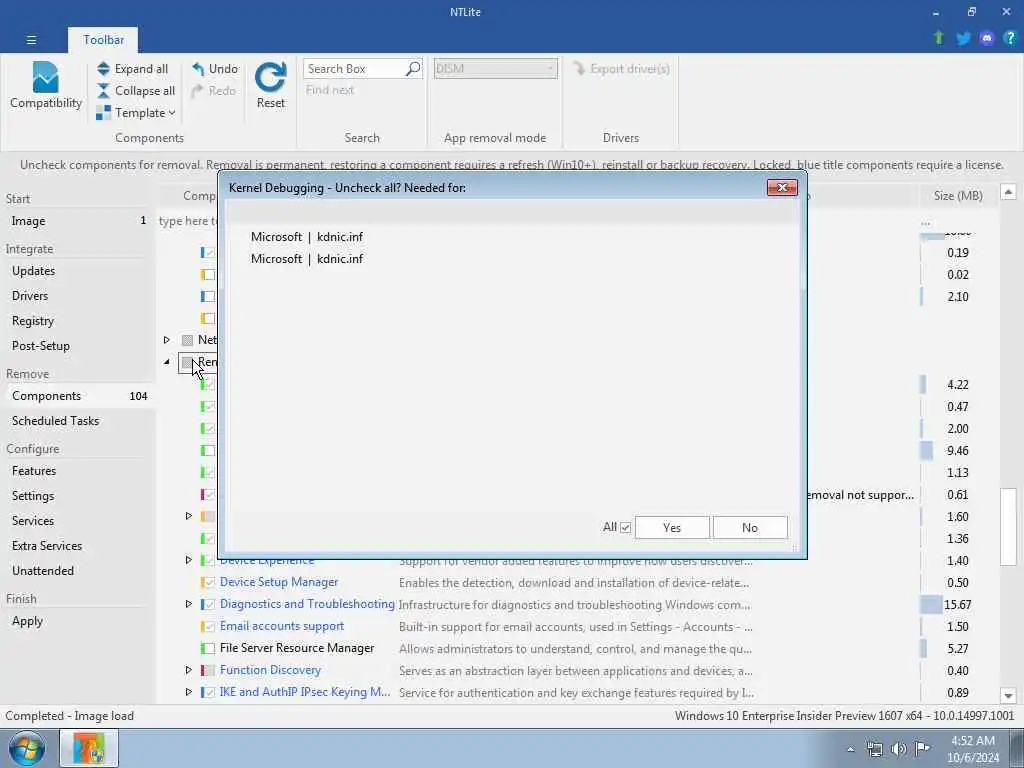Select the Toolbar tab

103,40
